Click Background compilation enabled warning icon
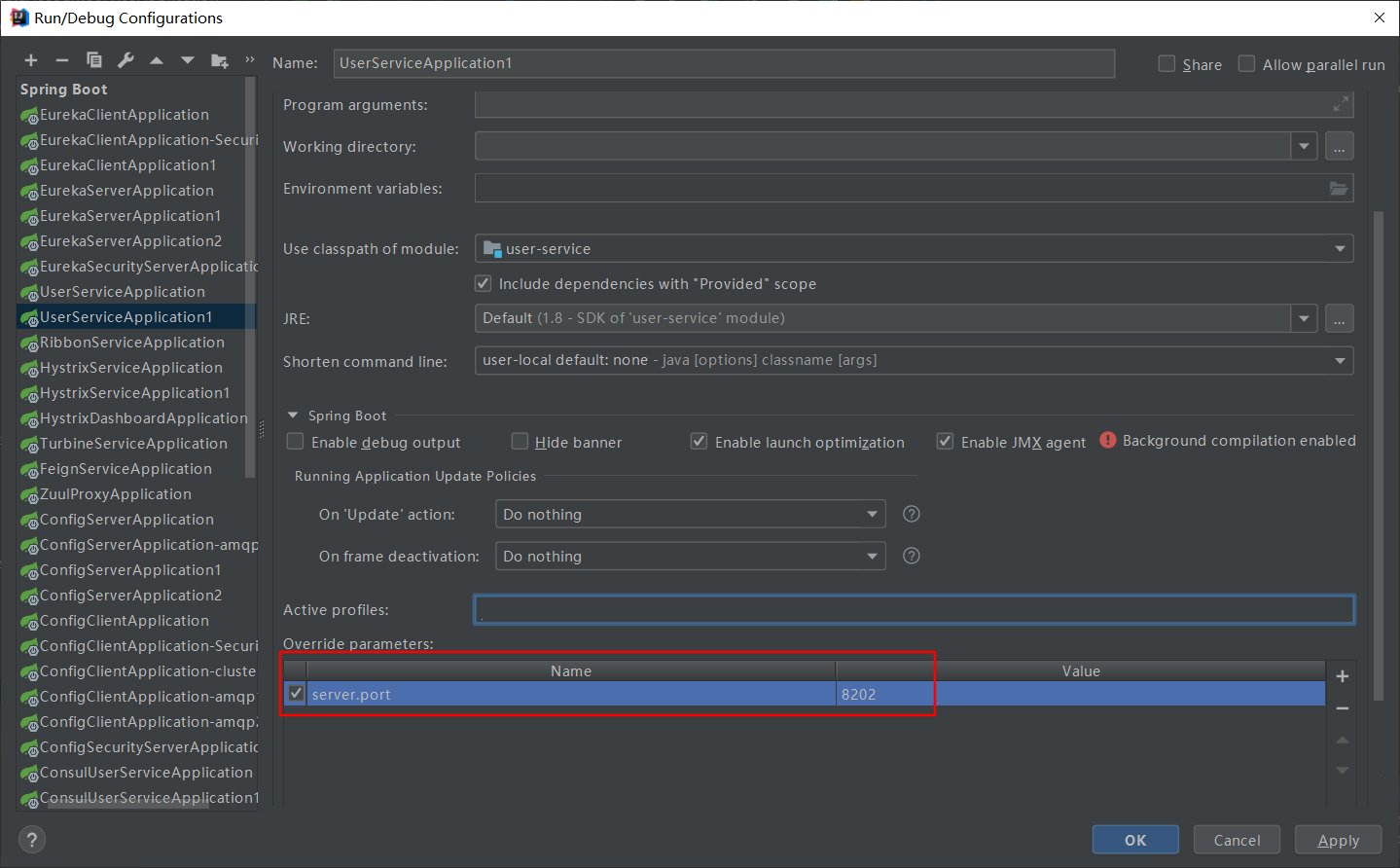 pos(1108,440)
